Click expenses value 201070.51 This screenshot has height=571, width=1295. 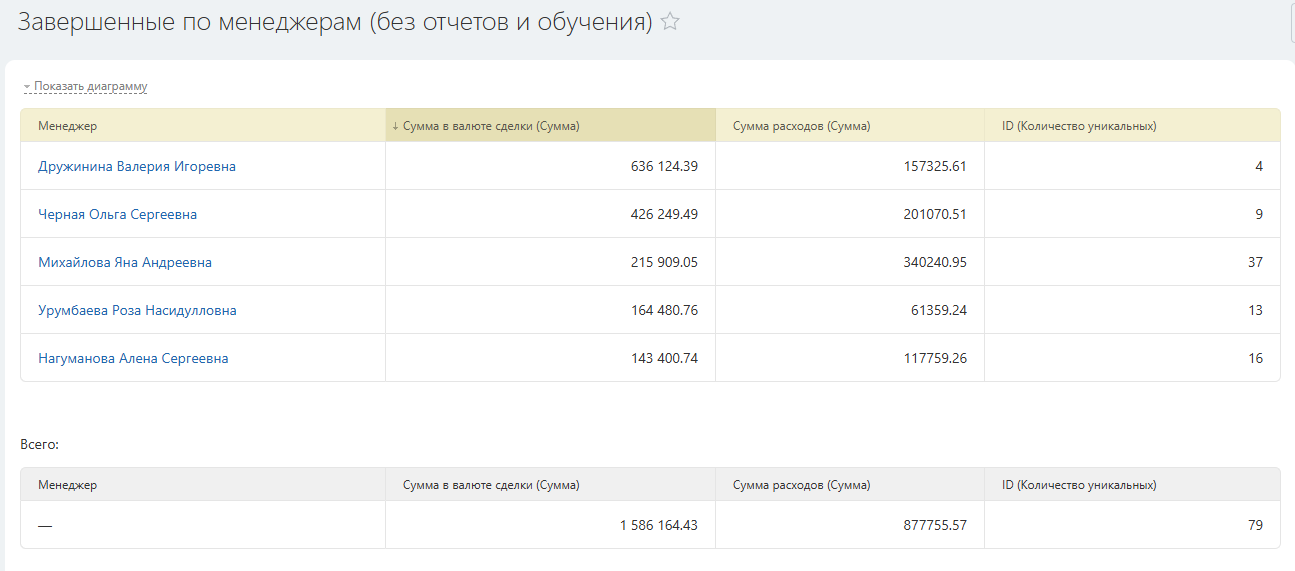(x=933, y=214)
